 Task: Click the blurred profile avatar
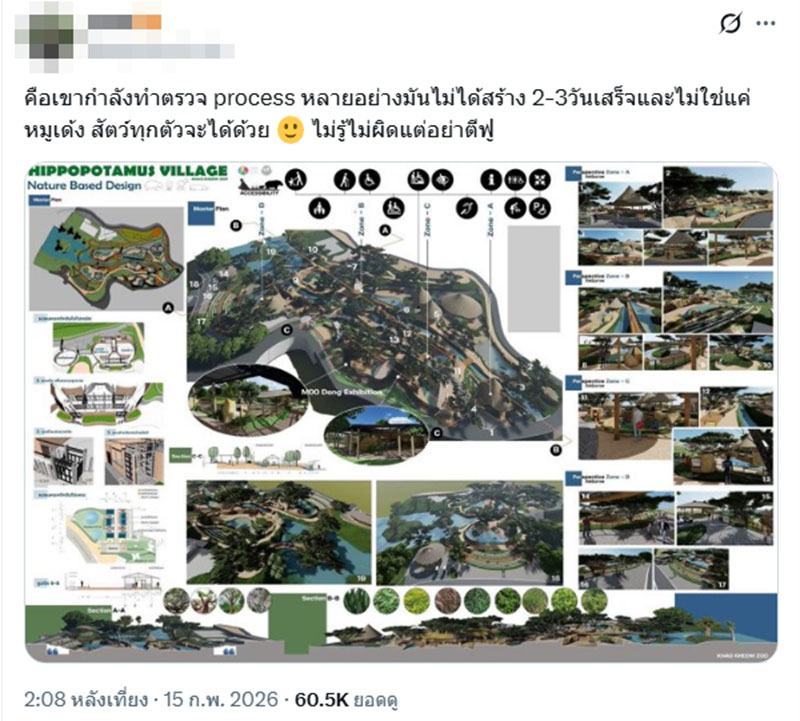point(44,37)
